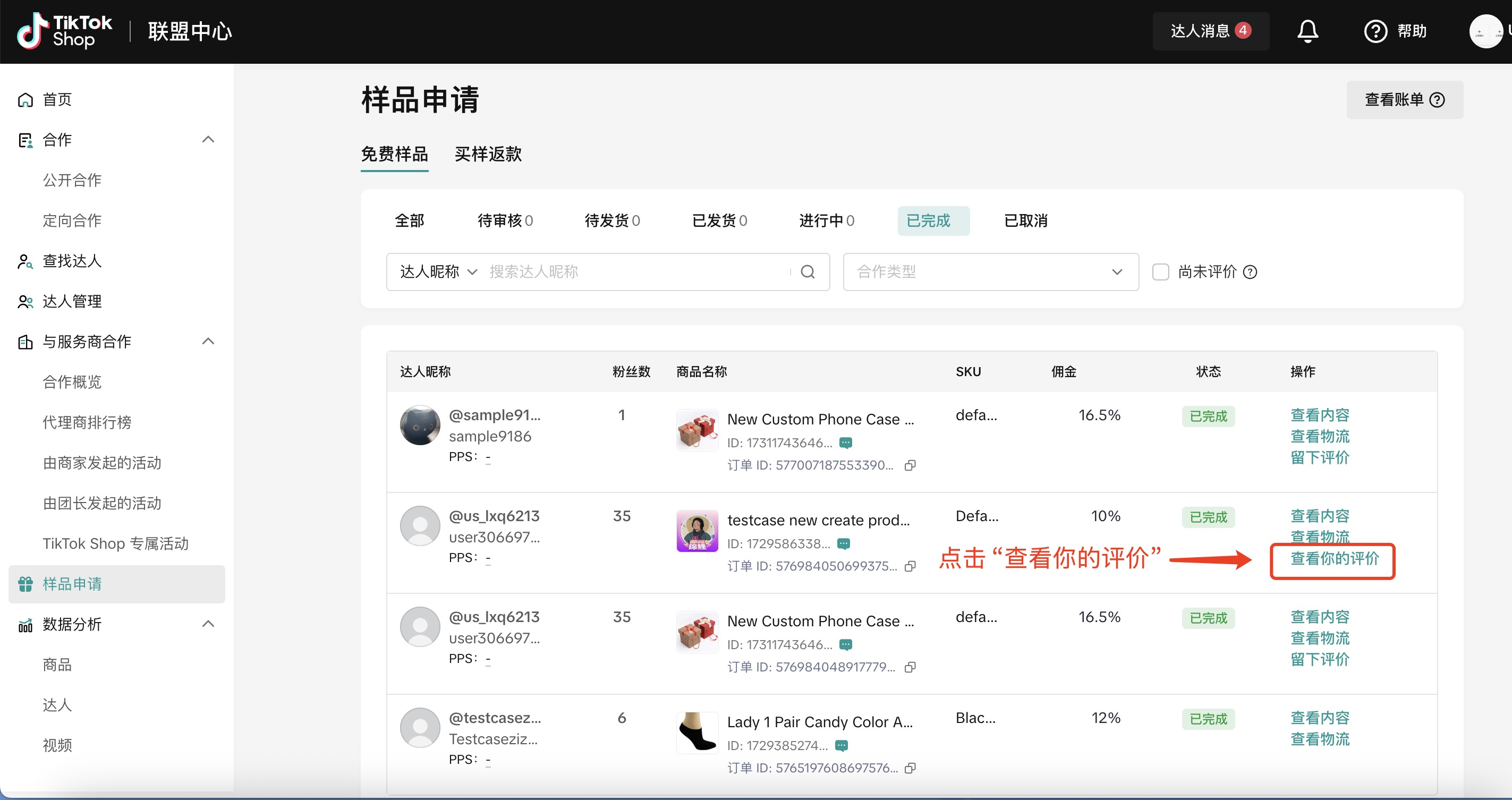Collapse the 数据分析 sidebar section
This screenshot has width=1512, height=800.
coord(208,624)
